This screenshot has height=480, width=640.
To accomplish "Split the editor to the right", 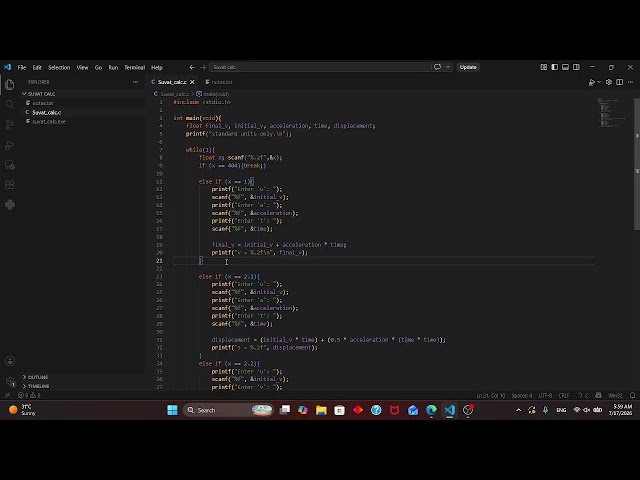I will pos(620,82).
